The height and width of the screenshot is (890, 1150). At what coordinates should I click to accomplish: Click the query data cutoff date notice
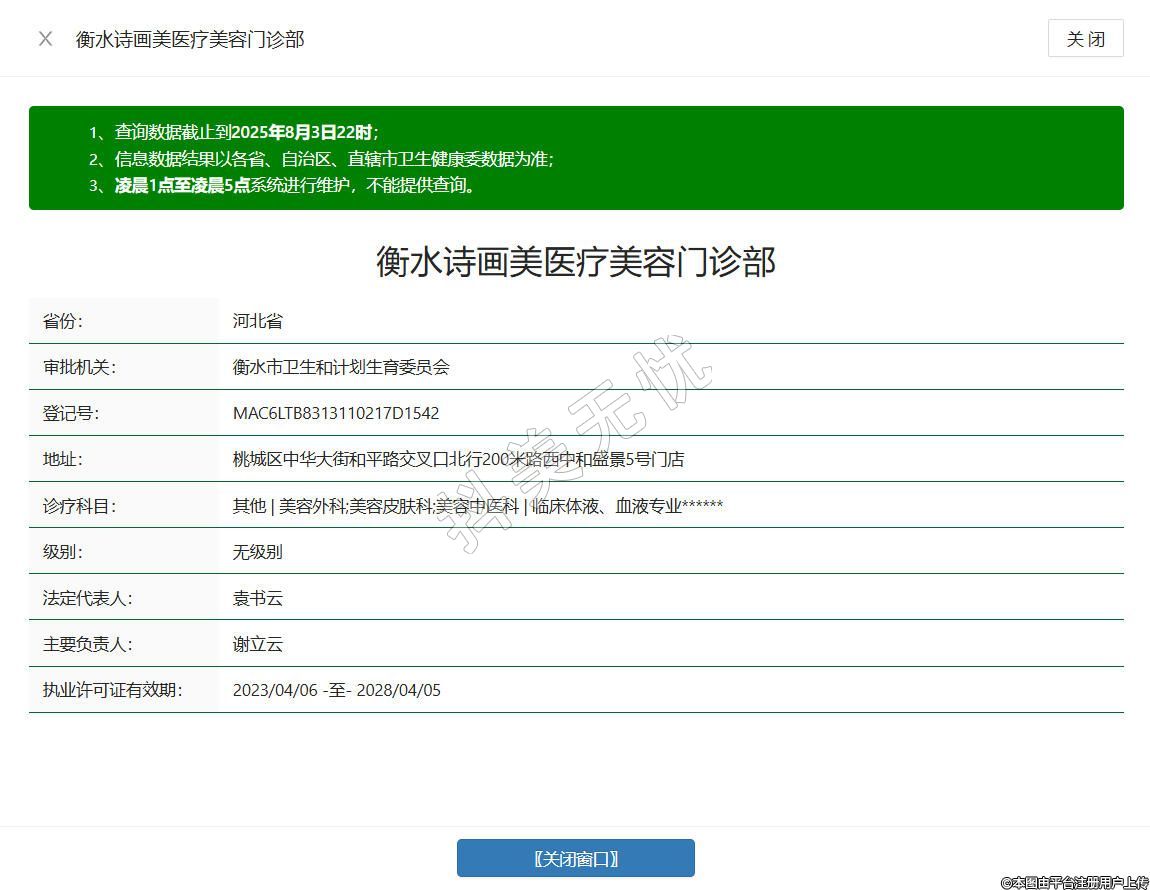pyautogui.click(x=246, y=132)
